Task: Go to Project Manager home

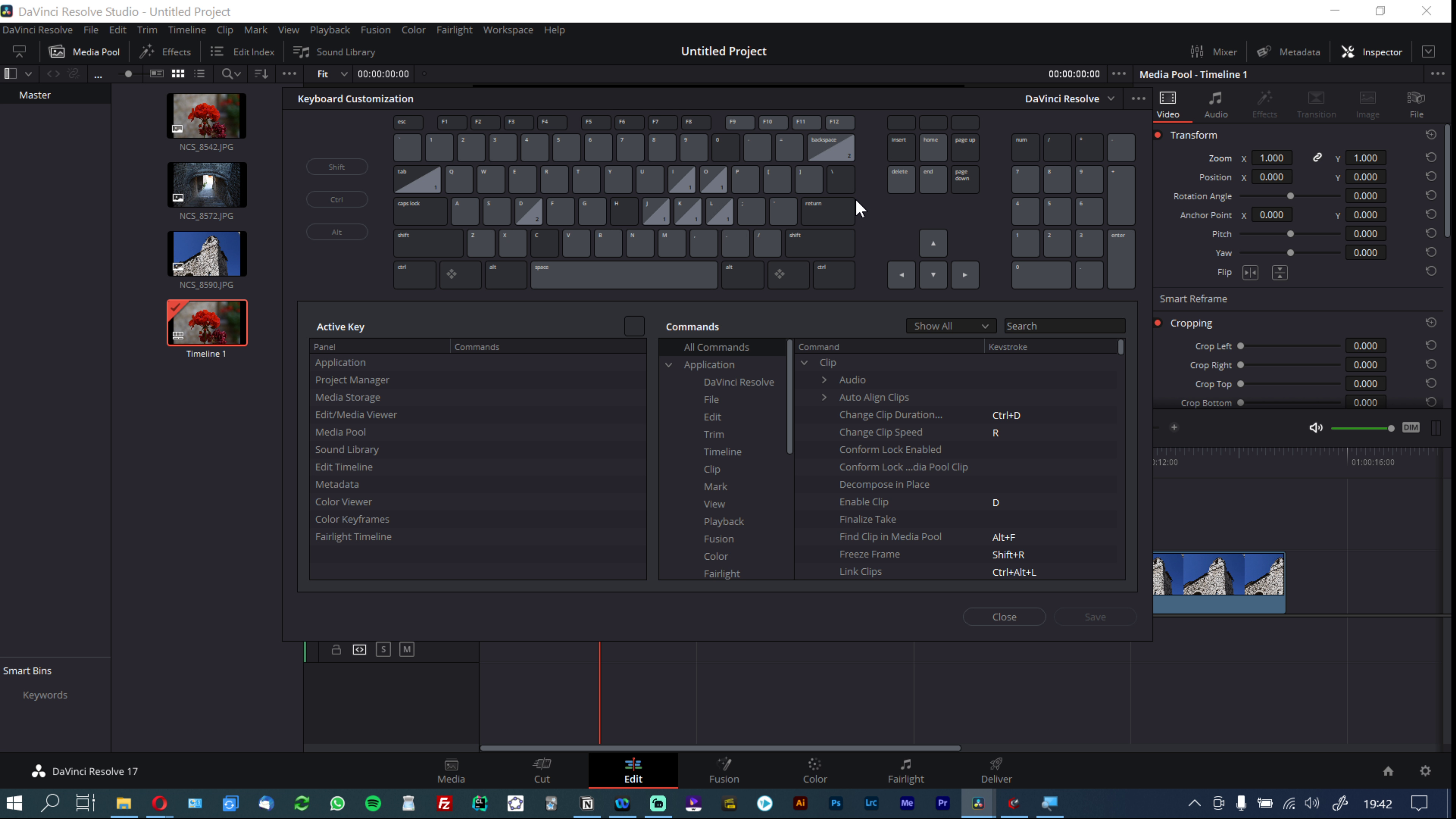Action: [1388, 771]
